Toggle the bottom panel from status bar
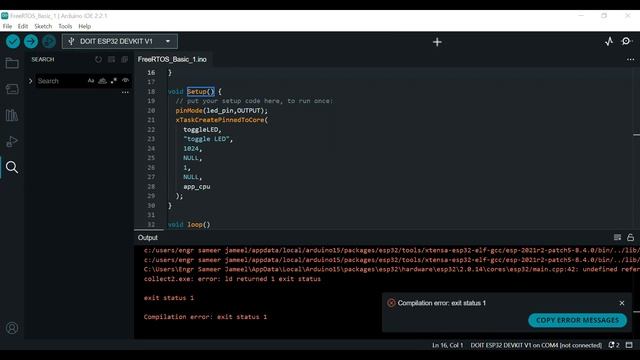 point(629,345)
